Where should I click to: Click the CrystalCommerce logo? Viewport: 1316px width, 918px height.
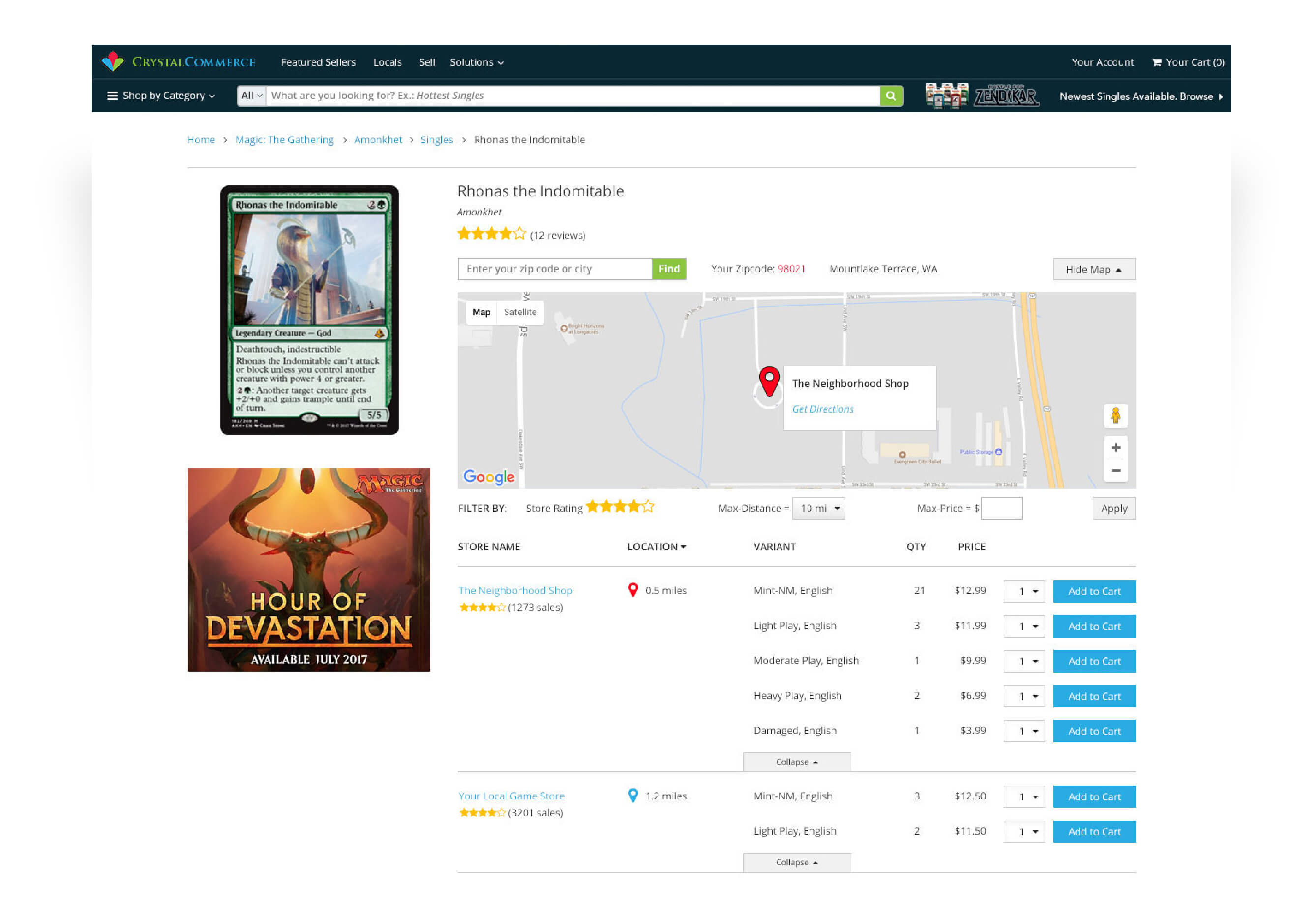pyautogui.click(x=178, y=61)
